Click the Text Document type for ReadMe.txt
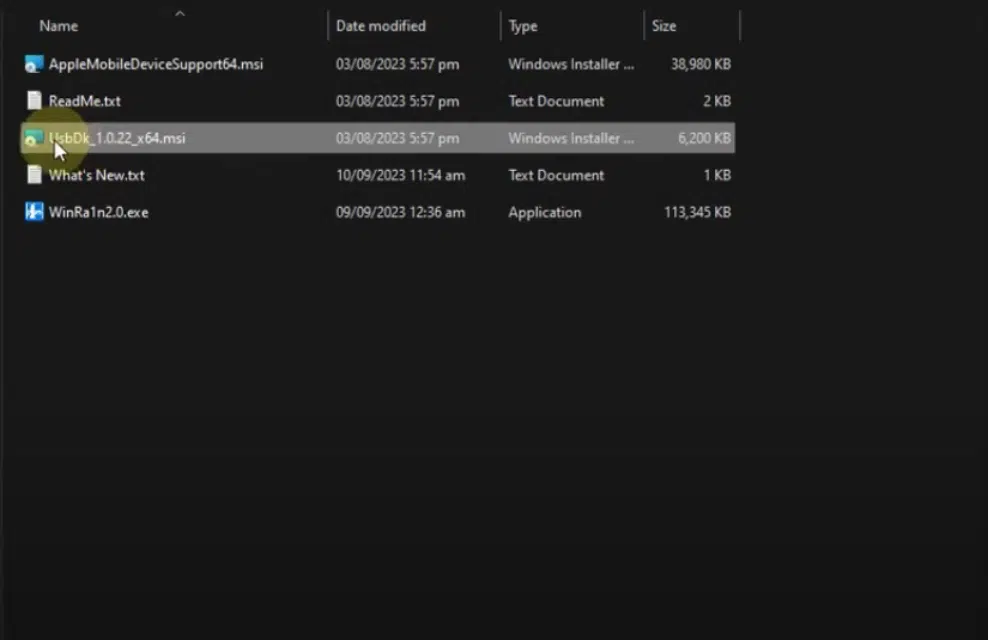Viewport: 988px width, 640px height. point(556,101)
